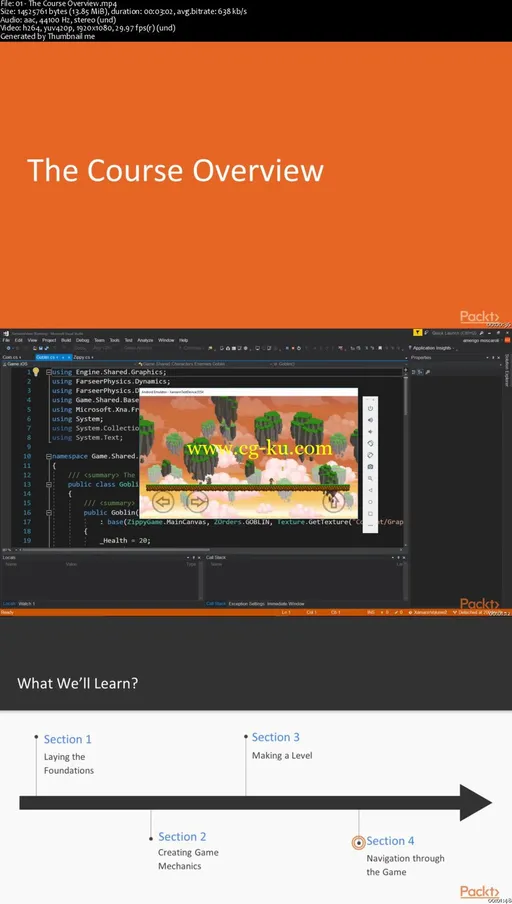Open the Analyze menu

[145, 340]
